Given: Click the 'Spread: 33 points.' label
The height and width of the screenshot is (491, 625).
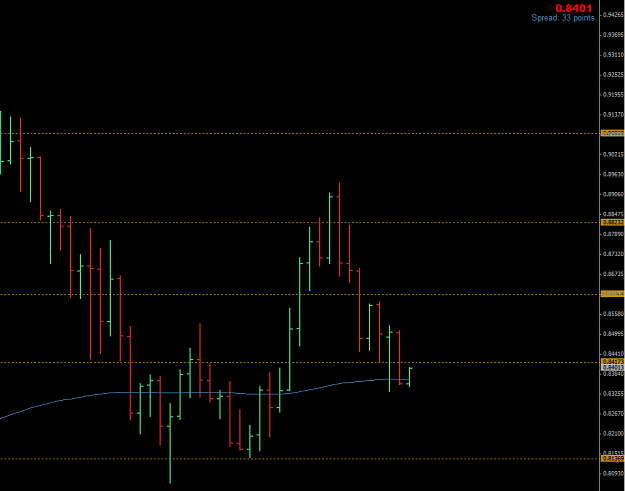Looking at the screenshot, I should tap(564, 18).
